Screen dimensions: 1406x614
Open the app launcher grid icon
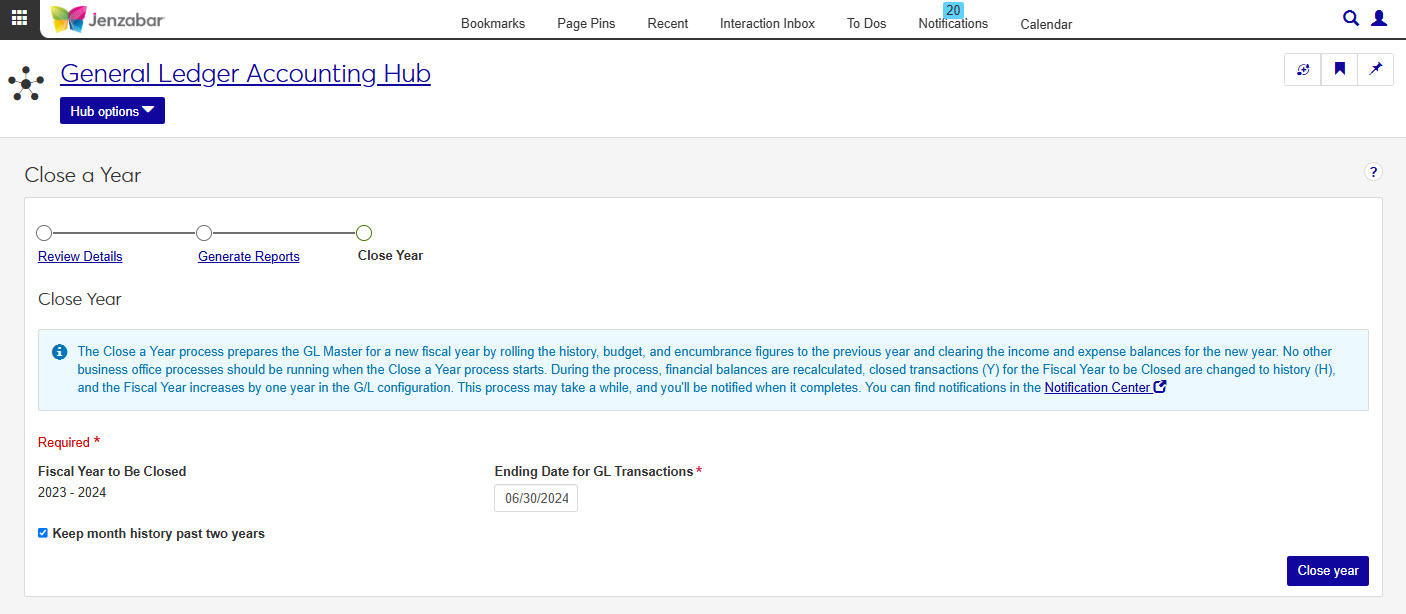(x=19, y=19)
